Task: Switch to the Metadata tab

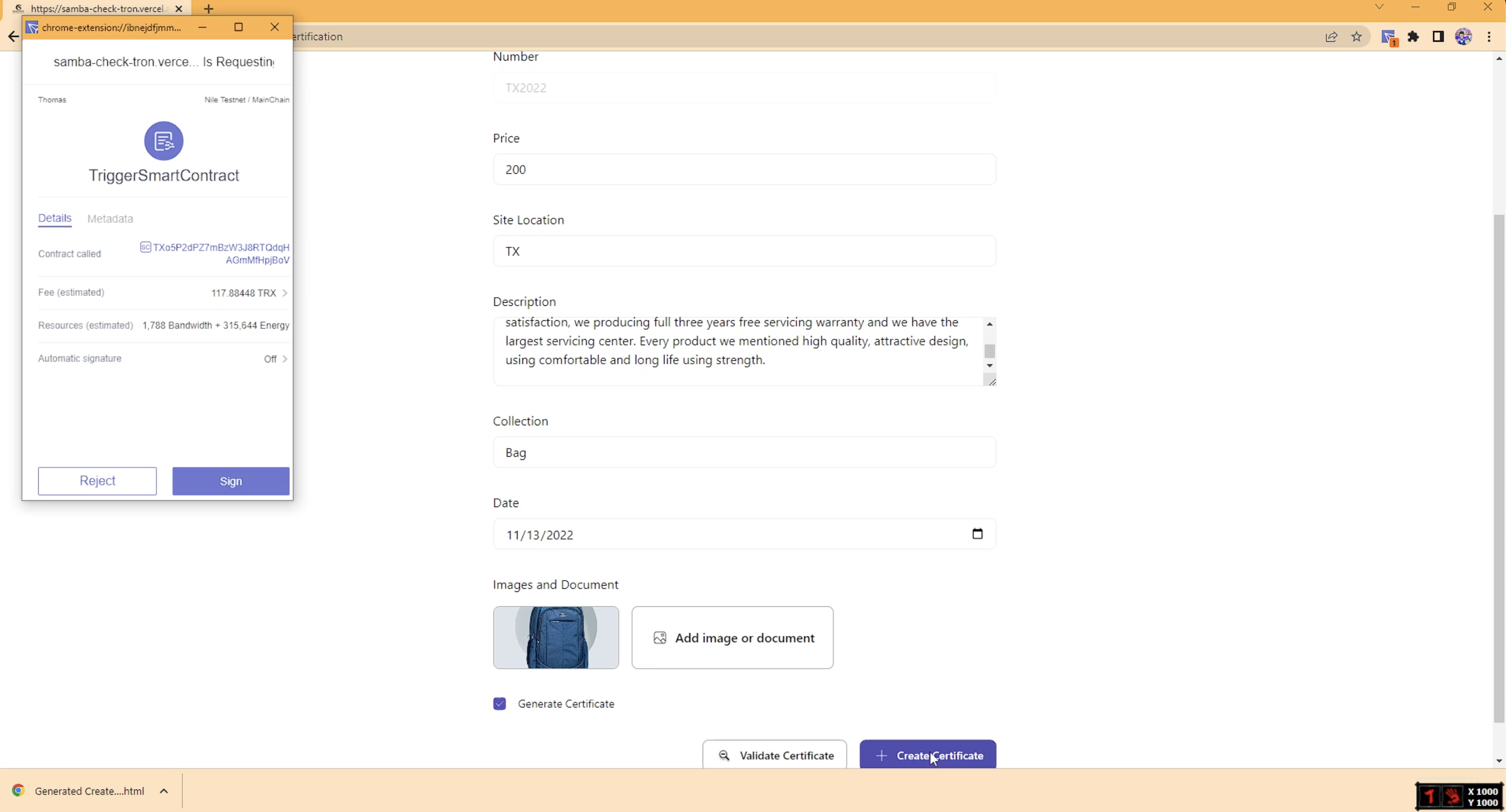Action: [x=110, y=219]
